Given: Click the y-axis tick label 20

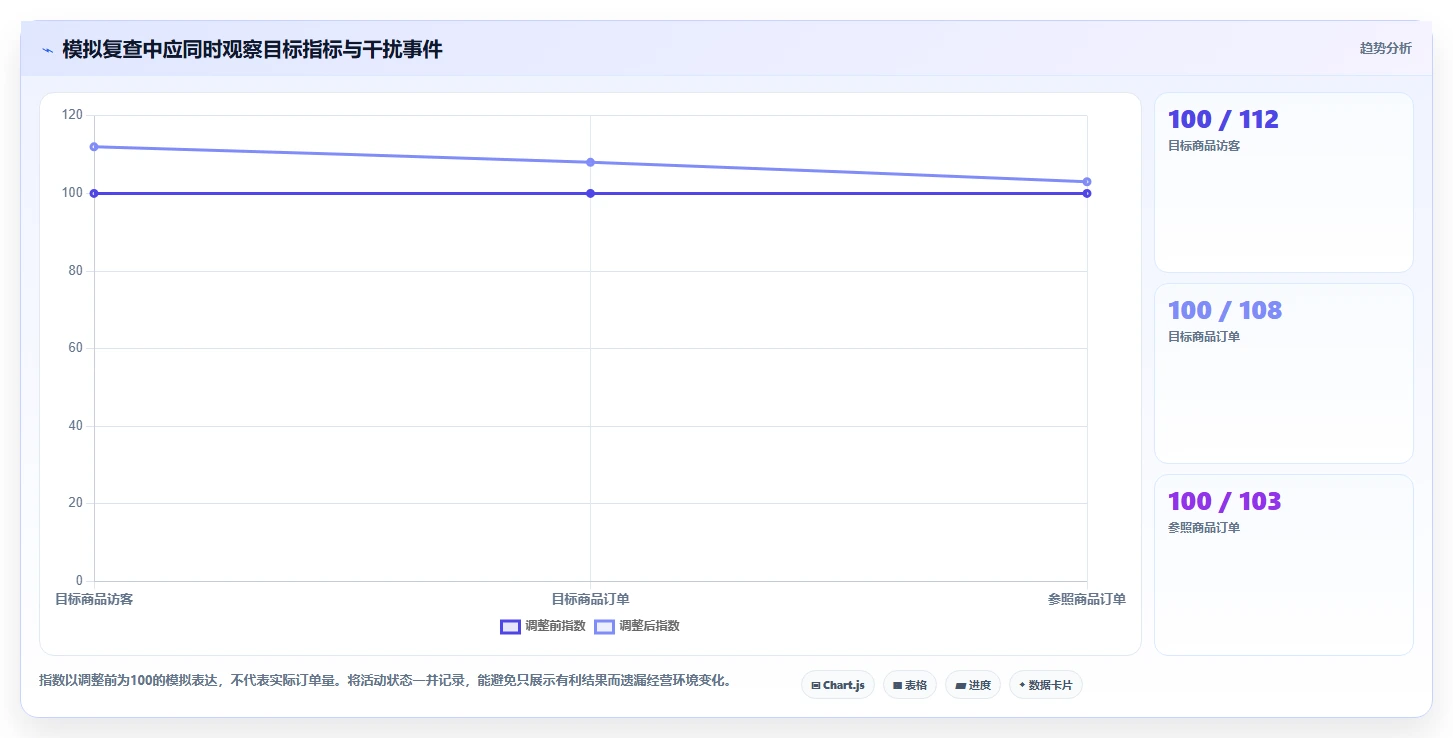Looking at the screenshot, I should point(75,503).
